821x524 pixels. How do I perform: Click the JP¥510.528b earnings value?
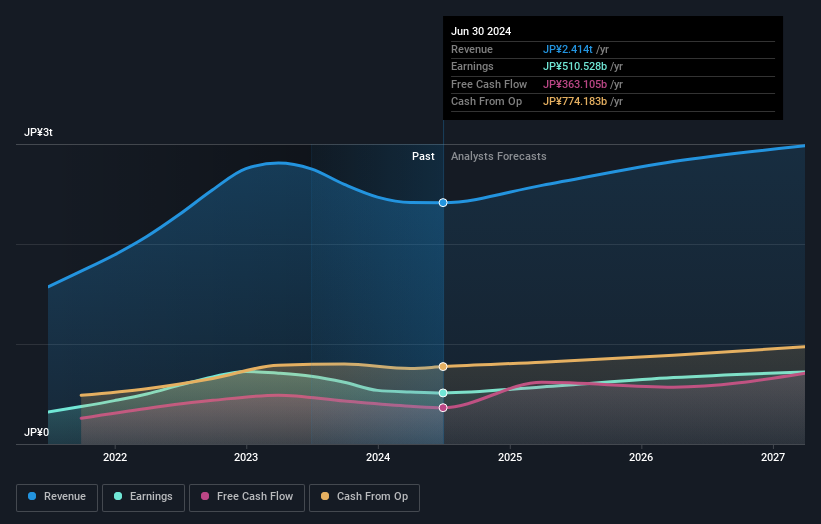[575, 66]
